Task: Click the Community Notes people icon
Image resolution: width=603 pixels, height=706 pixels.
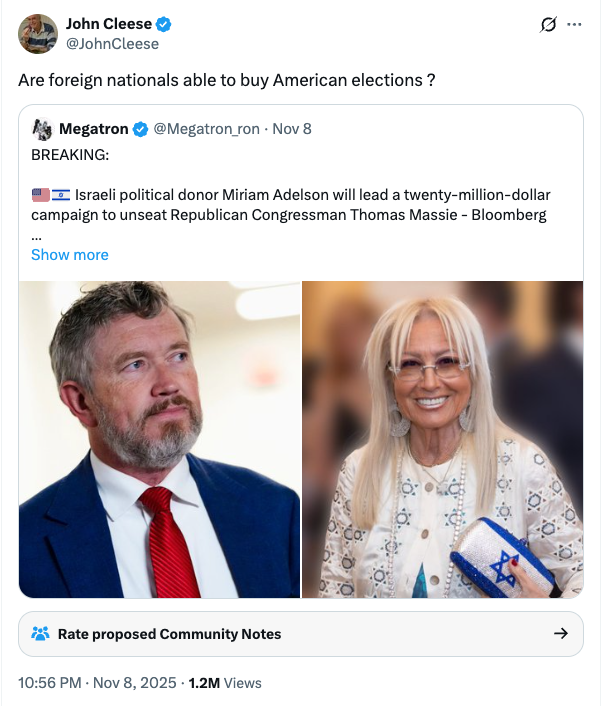Action: click(x=40, y=633)
